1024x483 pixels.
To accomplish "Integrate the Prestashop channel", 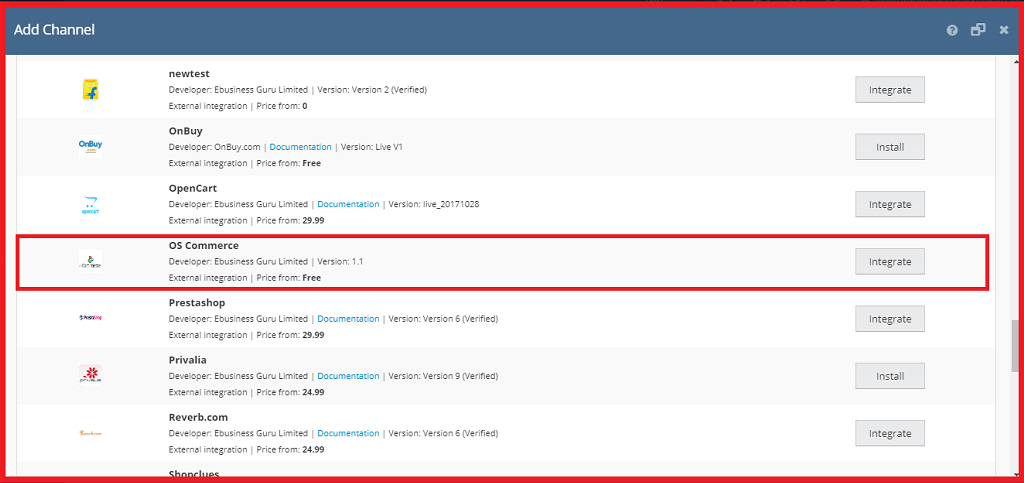I will [889, 319].
